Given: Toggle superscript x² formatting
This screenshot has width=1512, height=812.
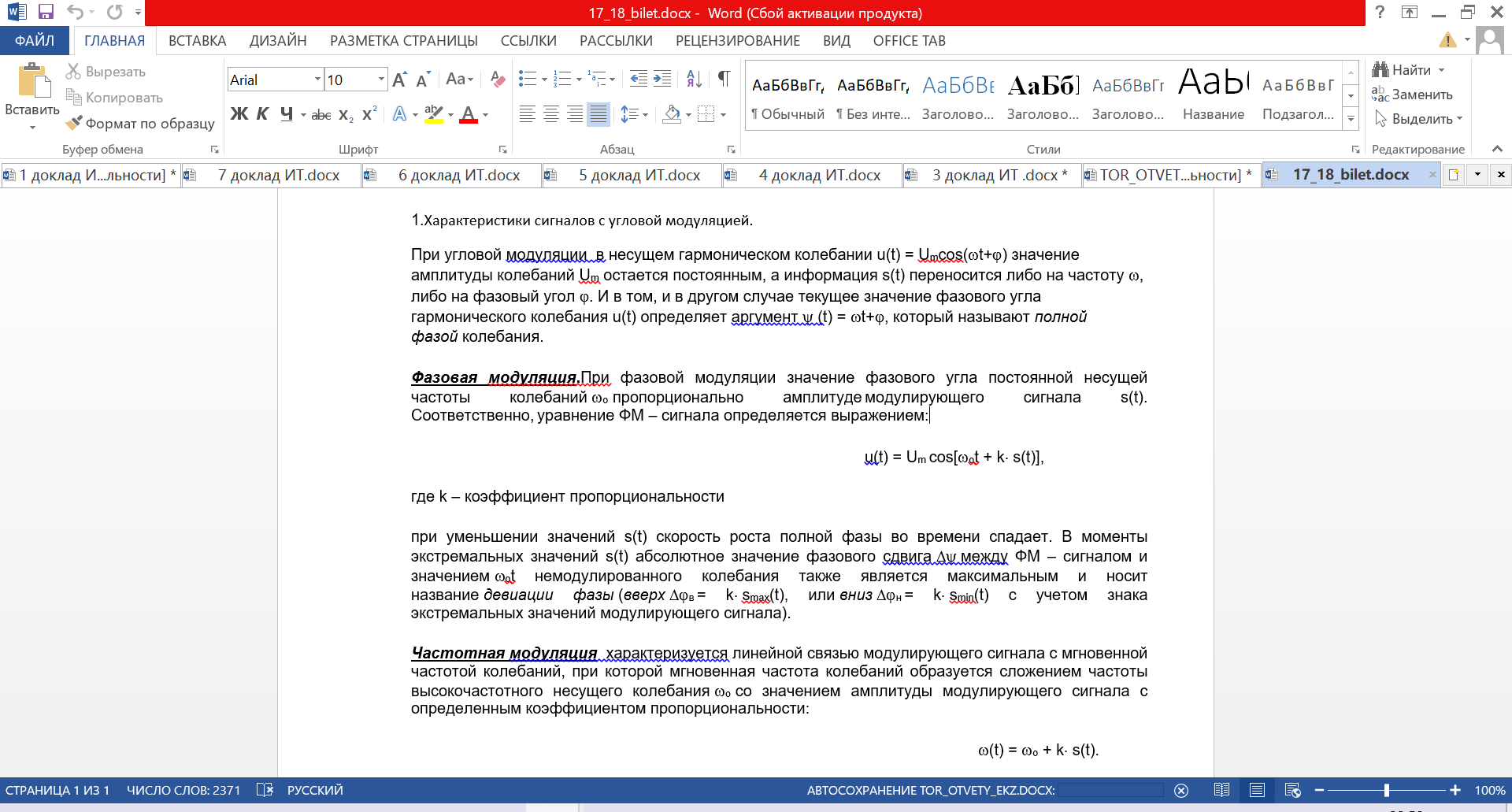Looking at the screenshot, I should click(369, 114).
